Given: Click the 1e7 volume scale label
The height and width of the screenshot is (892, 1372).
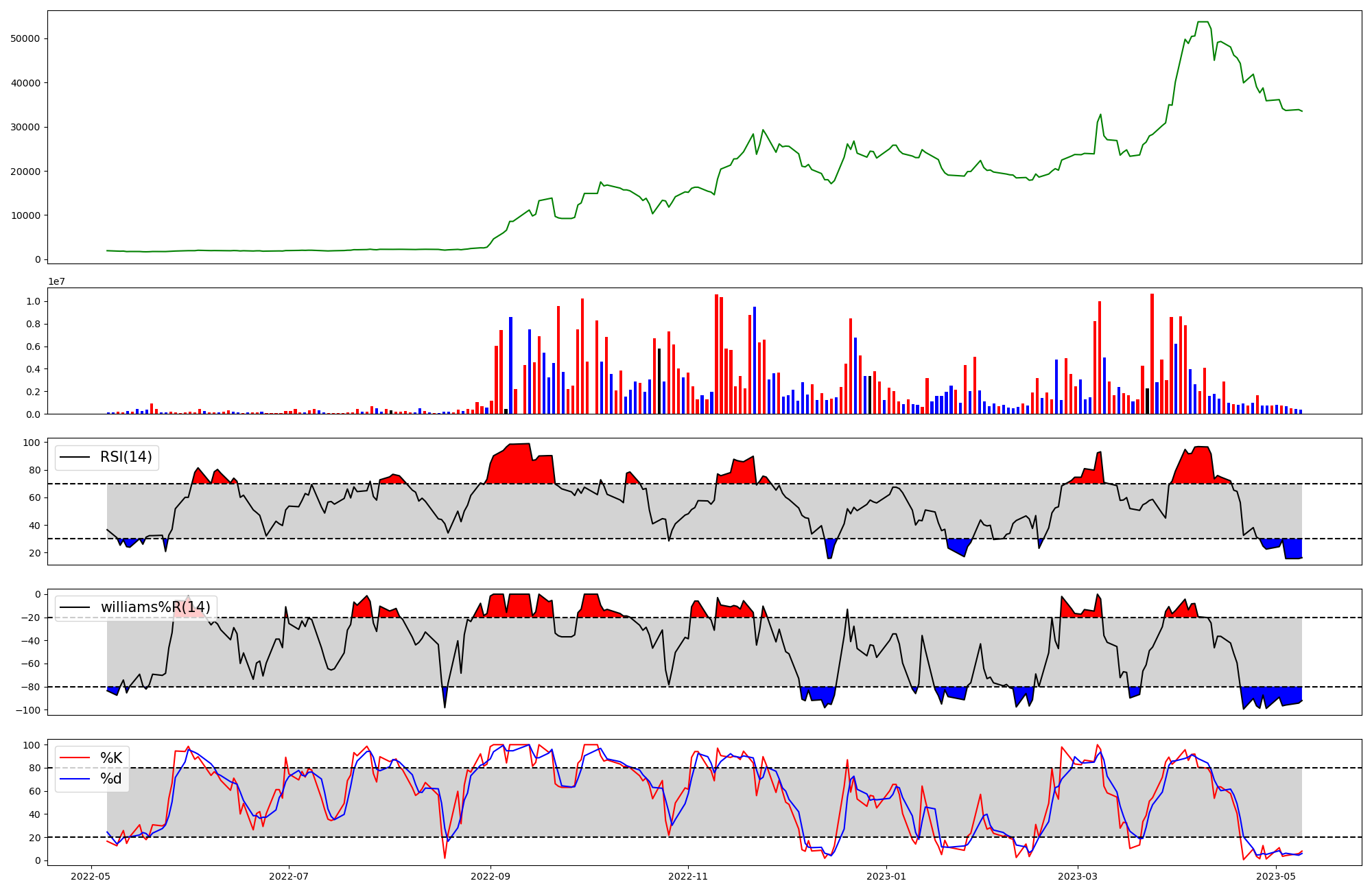Looking at the screenshot, I should coord(56,282).
